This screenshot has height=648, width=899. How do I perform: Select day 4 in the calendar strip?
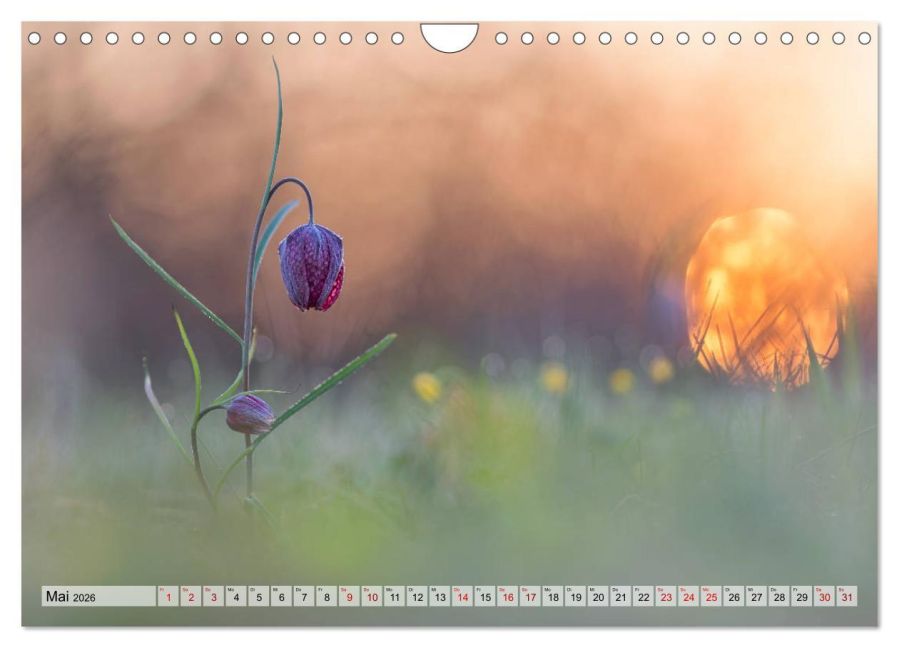236,596
